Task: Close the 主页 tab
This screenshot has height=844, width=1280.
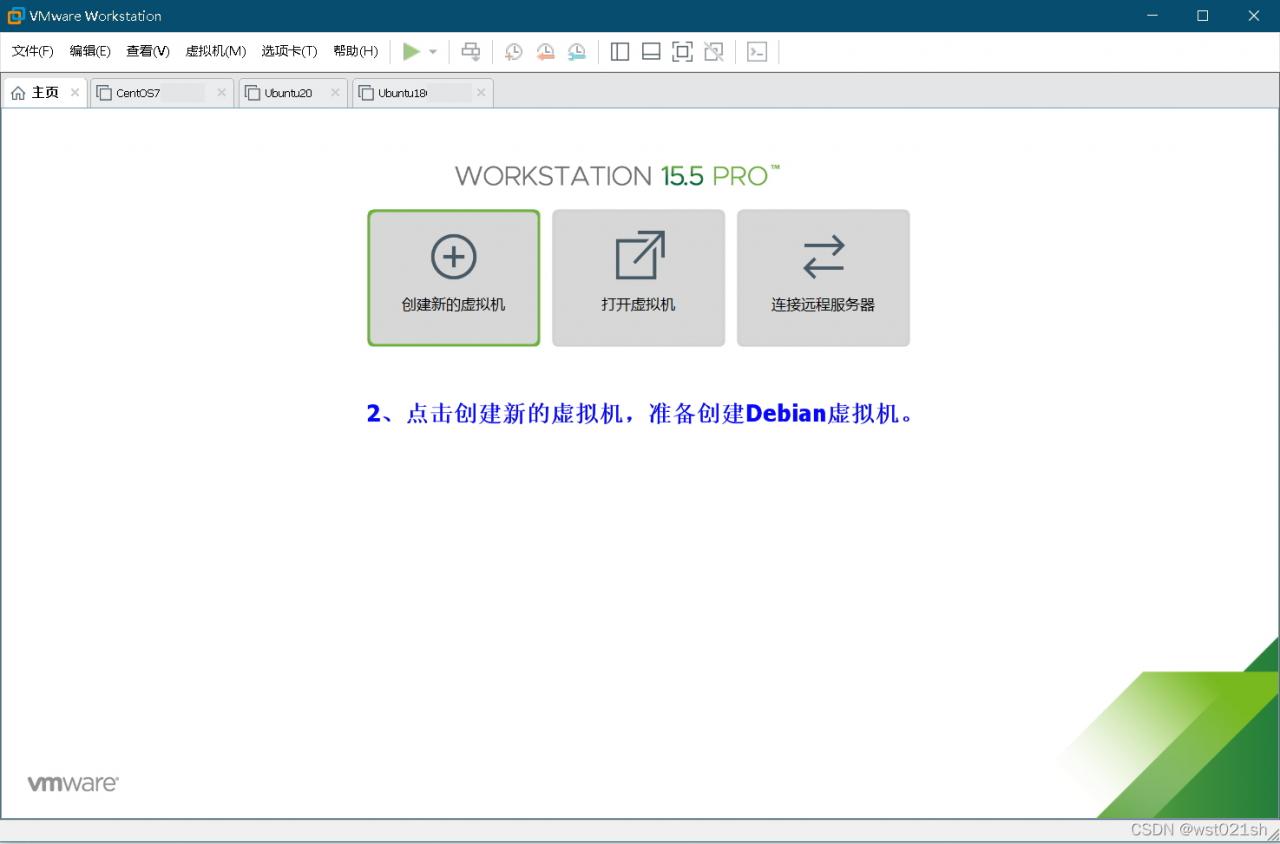Action: [75, 93]
